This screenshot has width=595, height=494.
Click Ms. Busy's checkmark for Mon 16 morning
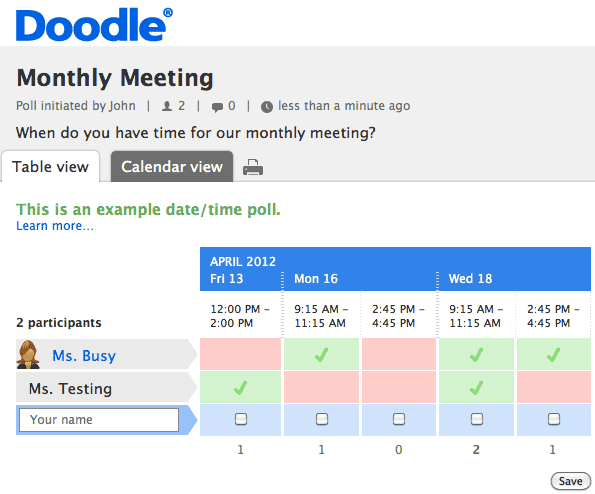[x=321, y=354]
